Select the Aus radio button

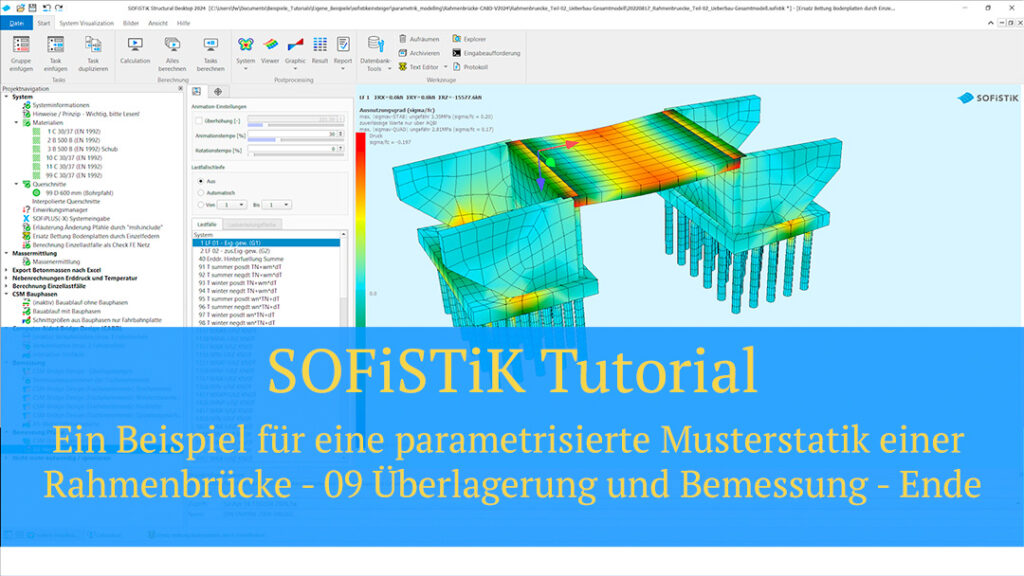point(201,181)
